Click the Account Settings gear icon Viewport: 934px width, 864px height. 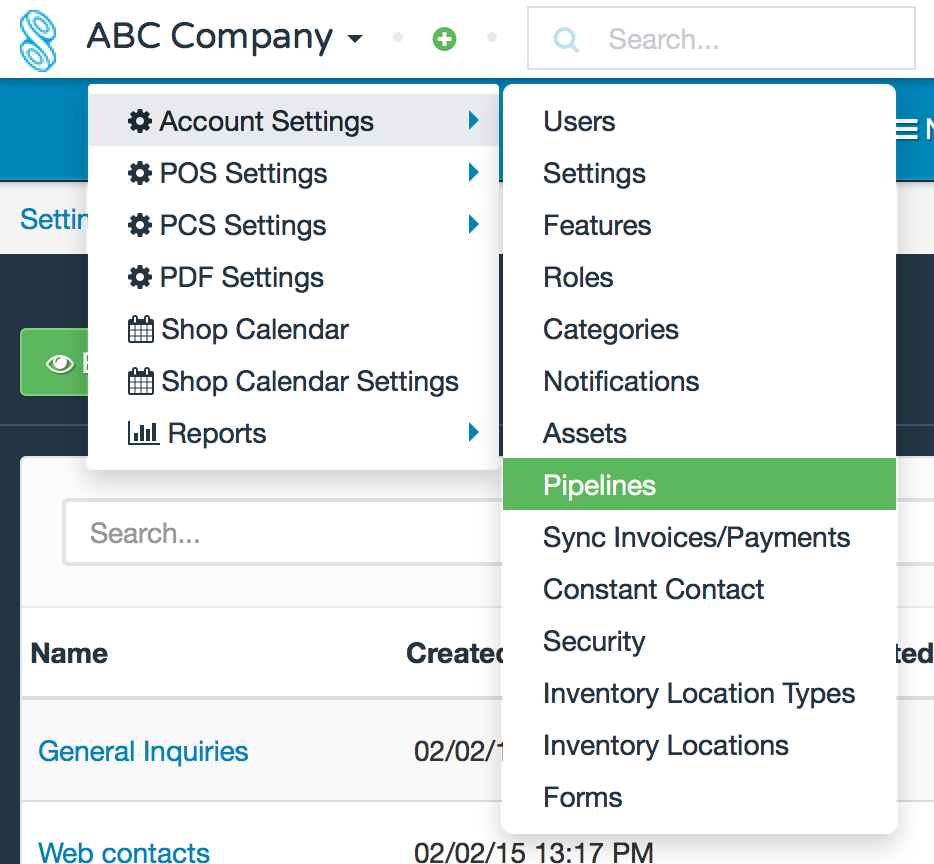coord(142,120)
